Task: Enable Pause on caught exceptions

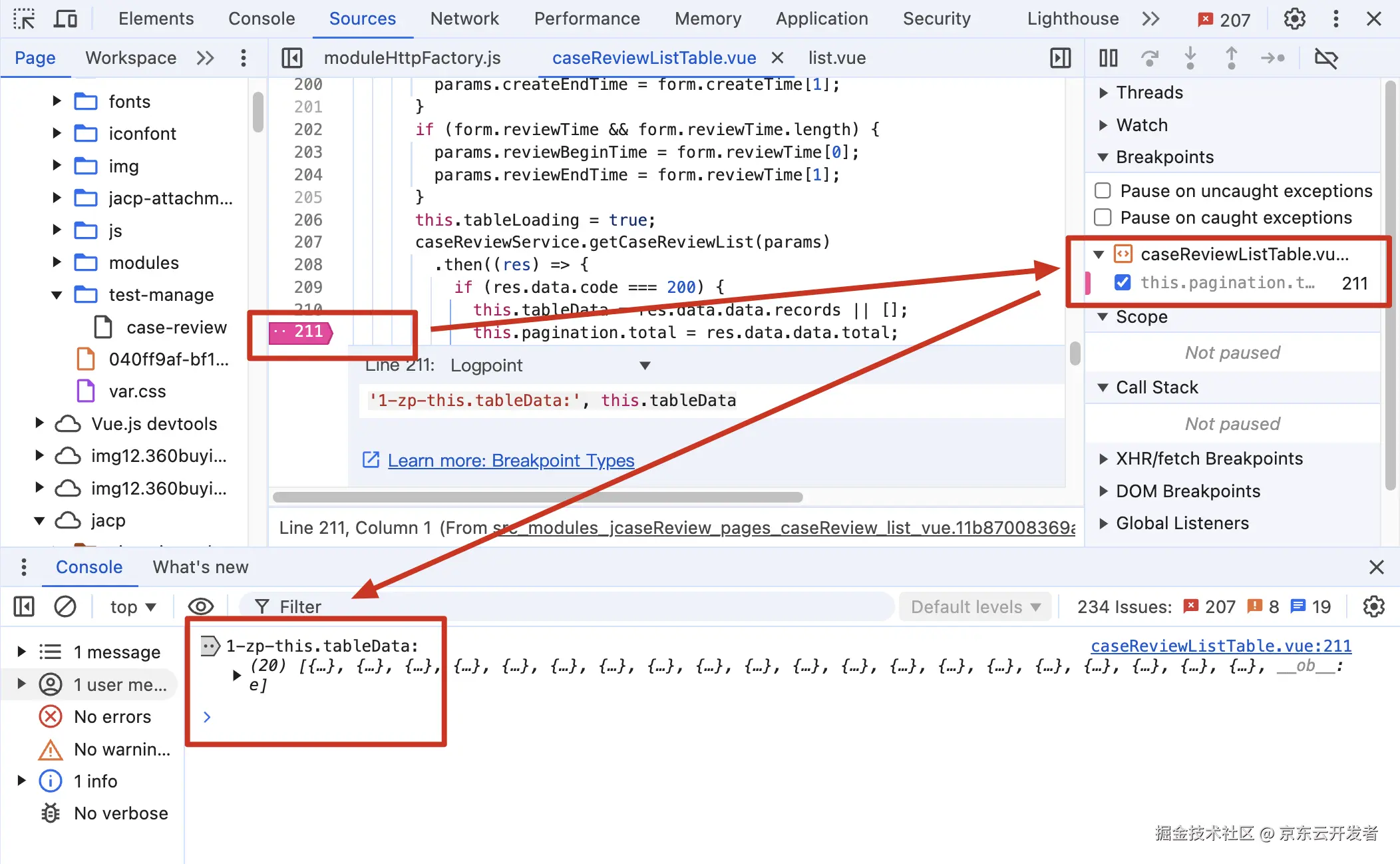Action: (1103, 218)
